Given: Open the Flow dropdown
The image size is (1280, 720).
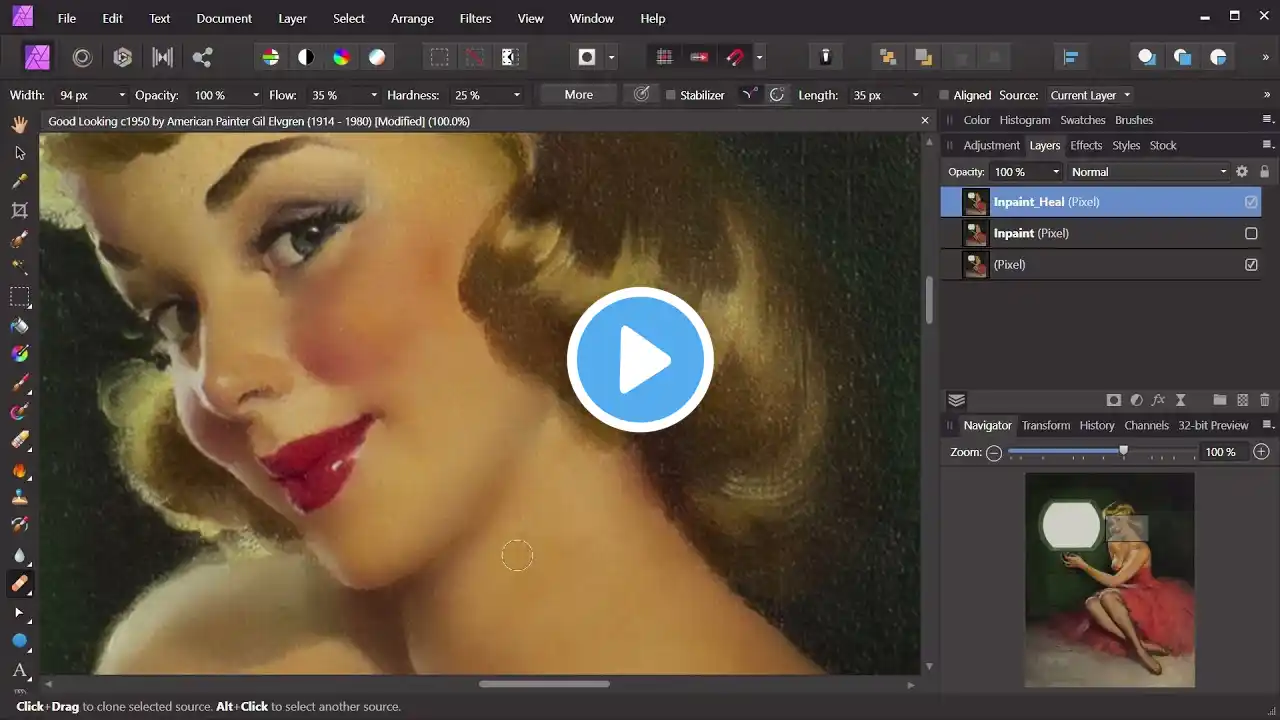Looking at the screenshot, I should tap(374, 95).
